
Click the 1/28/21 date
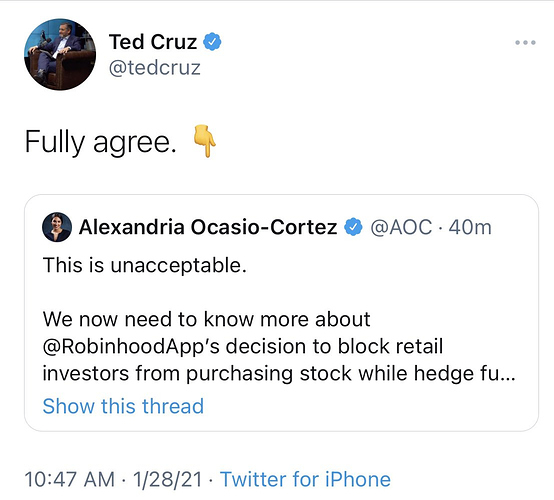[167, 480]
